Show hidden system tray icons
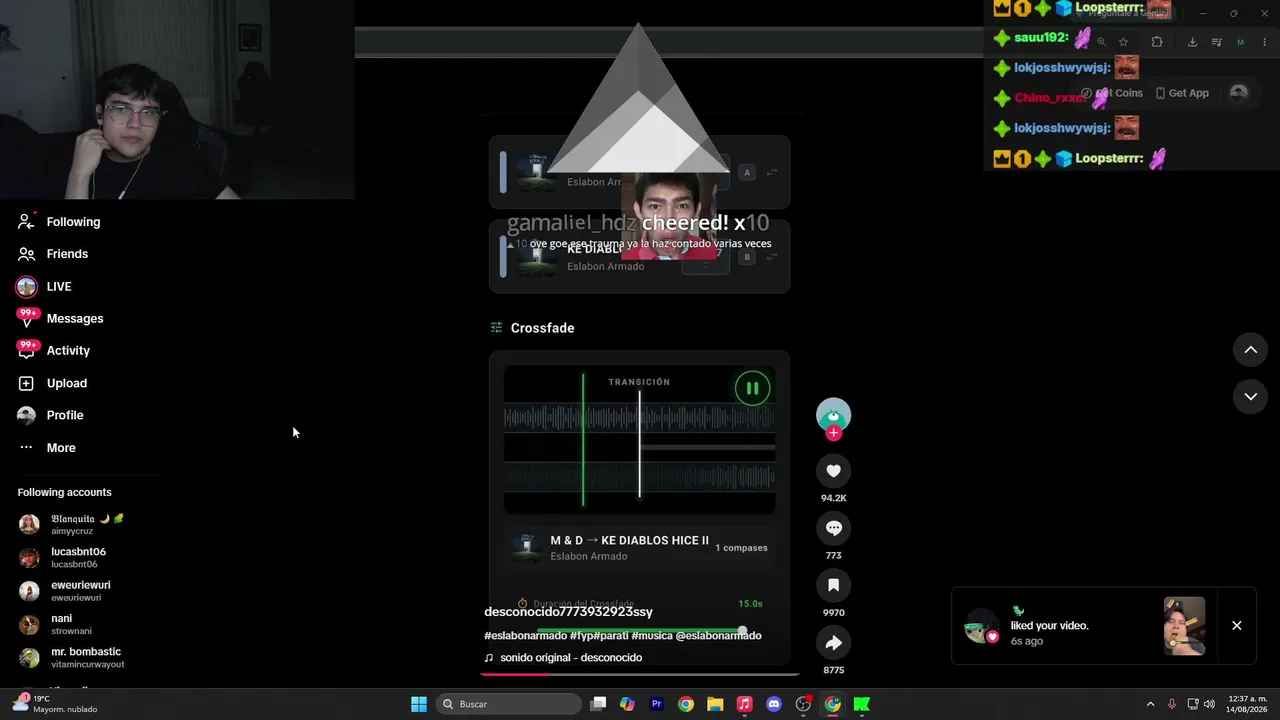 (x=1150, y=704)
